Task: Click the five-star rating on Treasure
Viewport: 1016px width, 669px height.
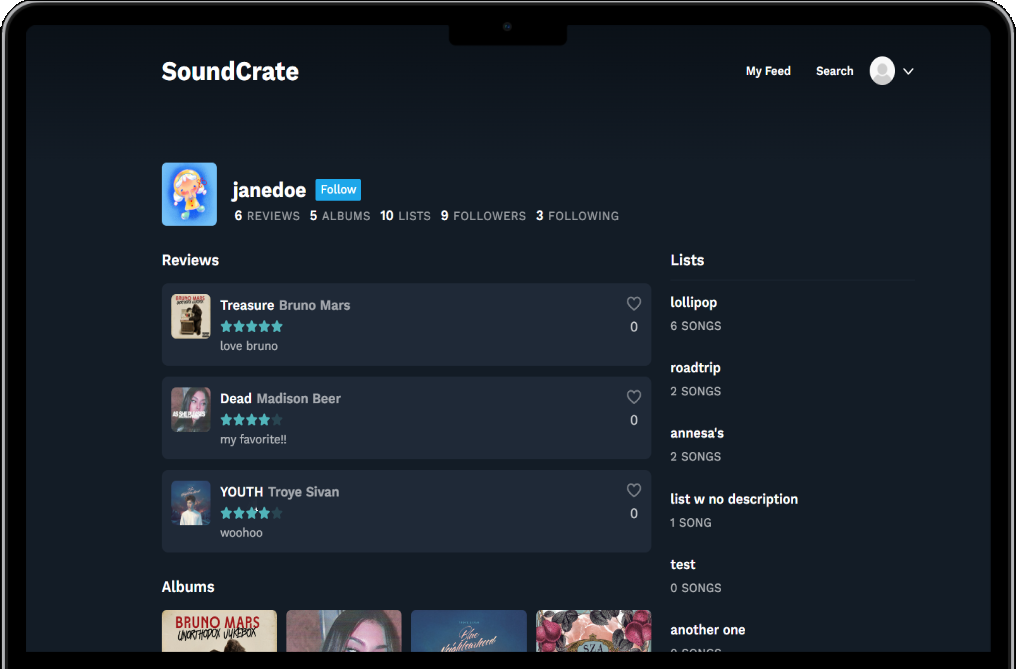Action: coord(251,327)
